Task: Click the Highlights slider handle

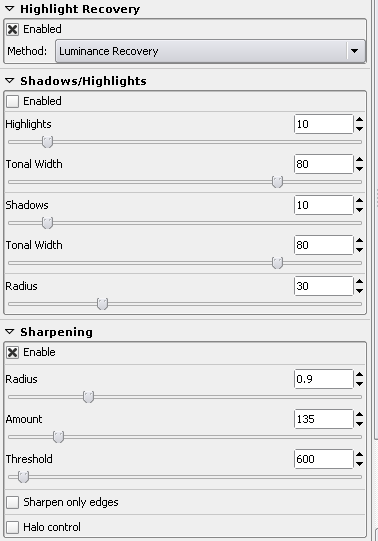Action: (x=47, y=142)
